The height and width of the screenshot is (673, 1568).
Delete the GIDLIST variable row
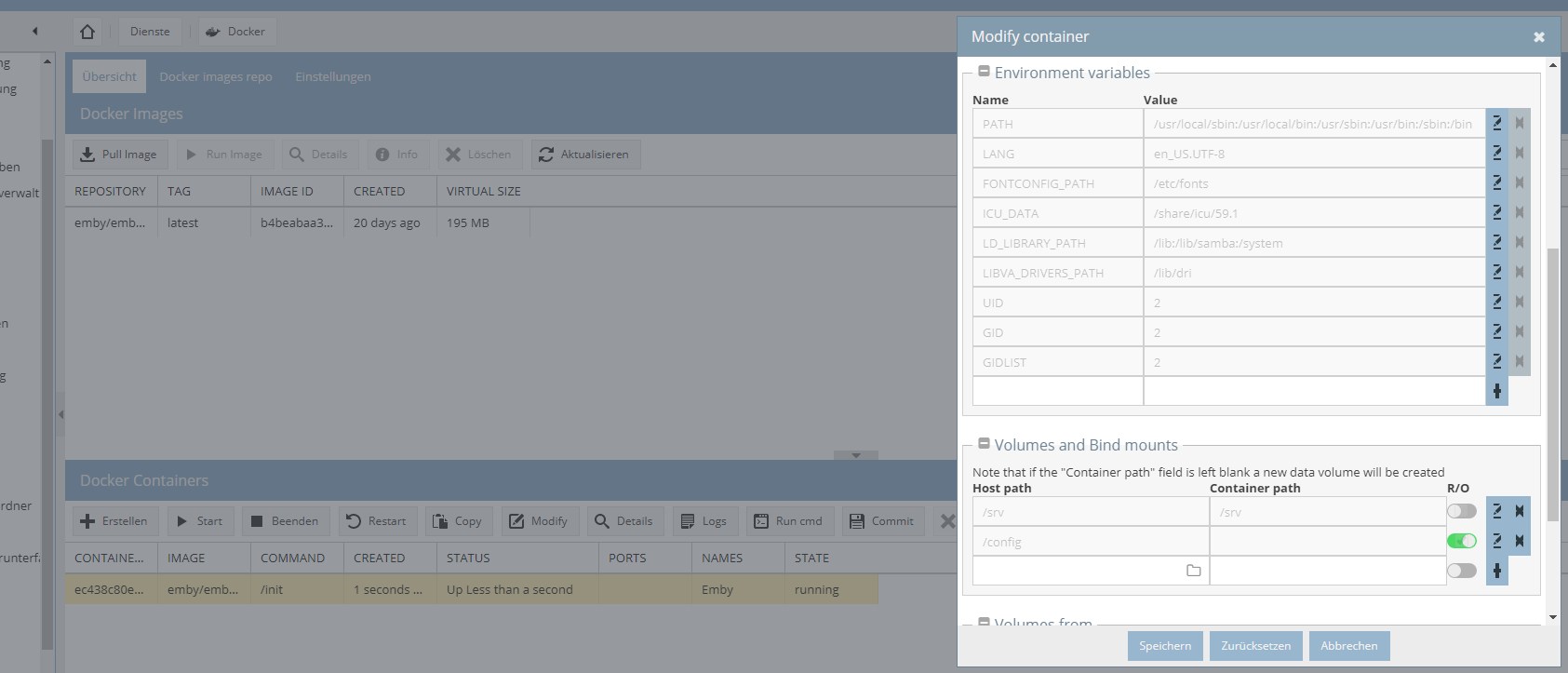[1520, 361]
